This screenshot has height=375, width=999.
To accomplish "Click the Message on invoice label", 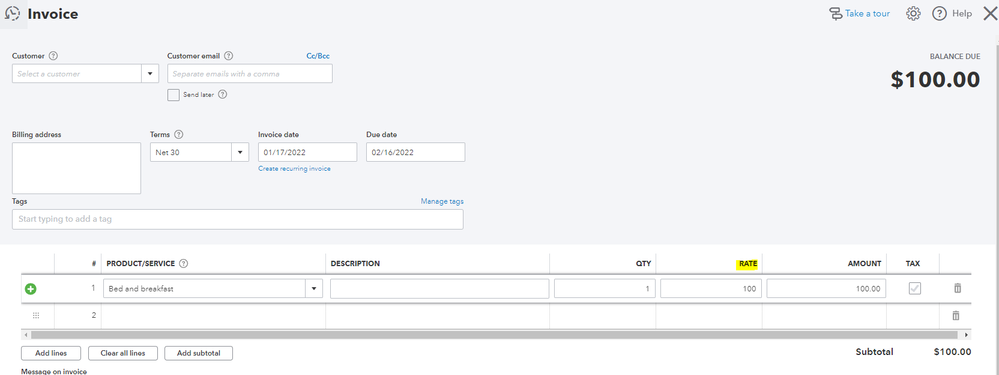I will point(54,371).
